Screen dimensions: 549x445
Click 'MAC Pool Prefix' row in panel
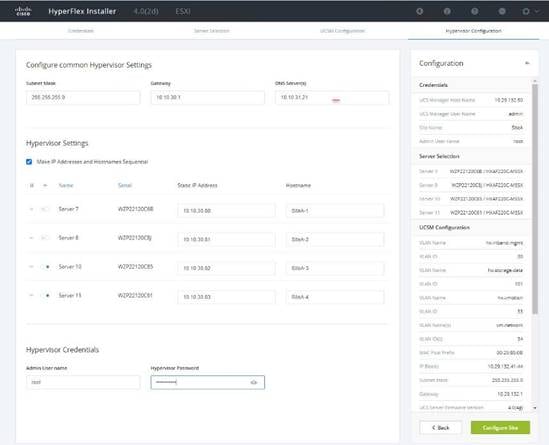coord(471,353)
